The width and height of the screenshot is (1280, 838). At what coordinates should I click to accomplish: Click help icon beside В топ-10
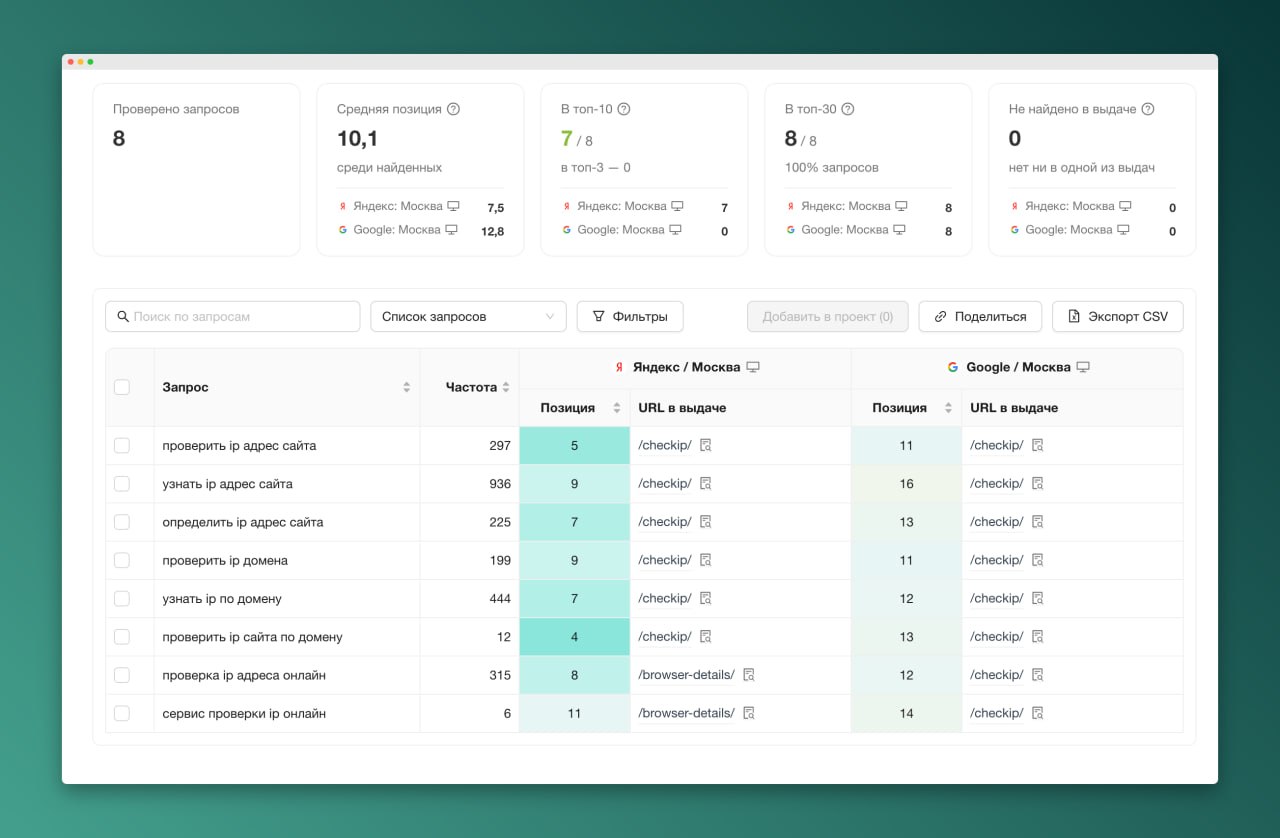[624, 109]
